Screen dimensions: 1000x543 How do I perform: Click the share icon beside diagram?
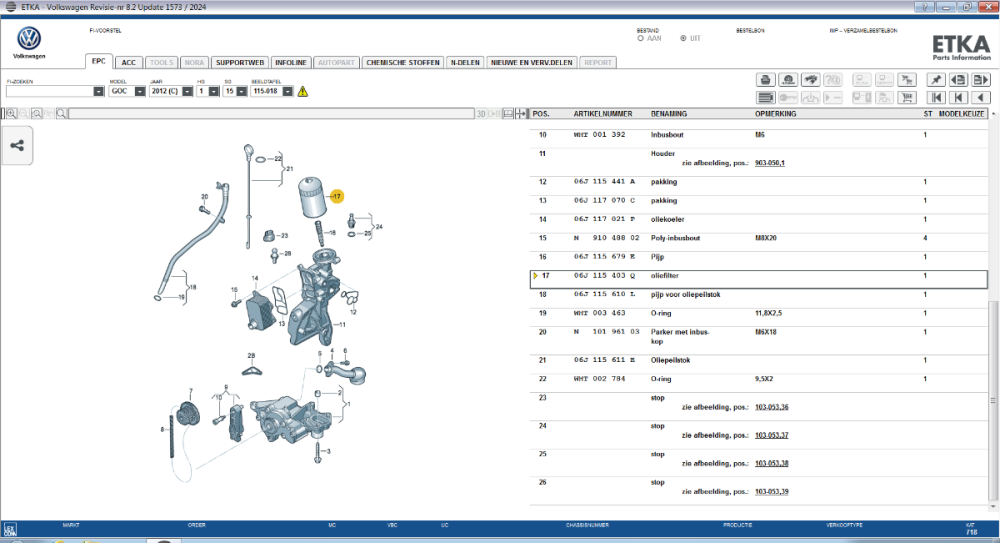click(x=17, y=145)
